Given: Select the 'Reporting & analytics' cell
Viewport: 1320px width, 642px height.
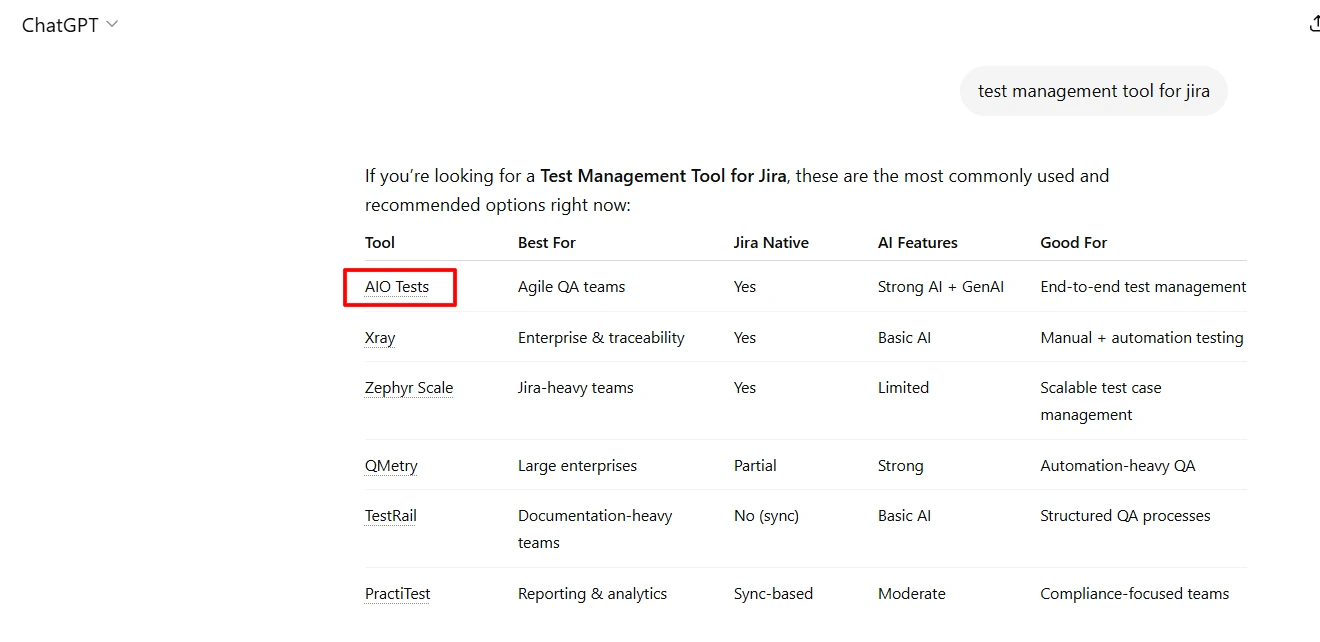Looking at the screenshot, I should click(592, 594).
